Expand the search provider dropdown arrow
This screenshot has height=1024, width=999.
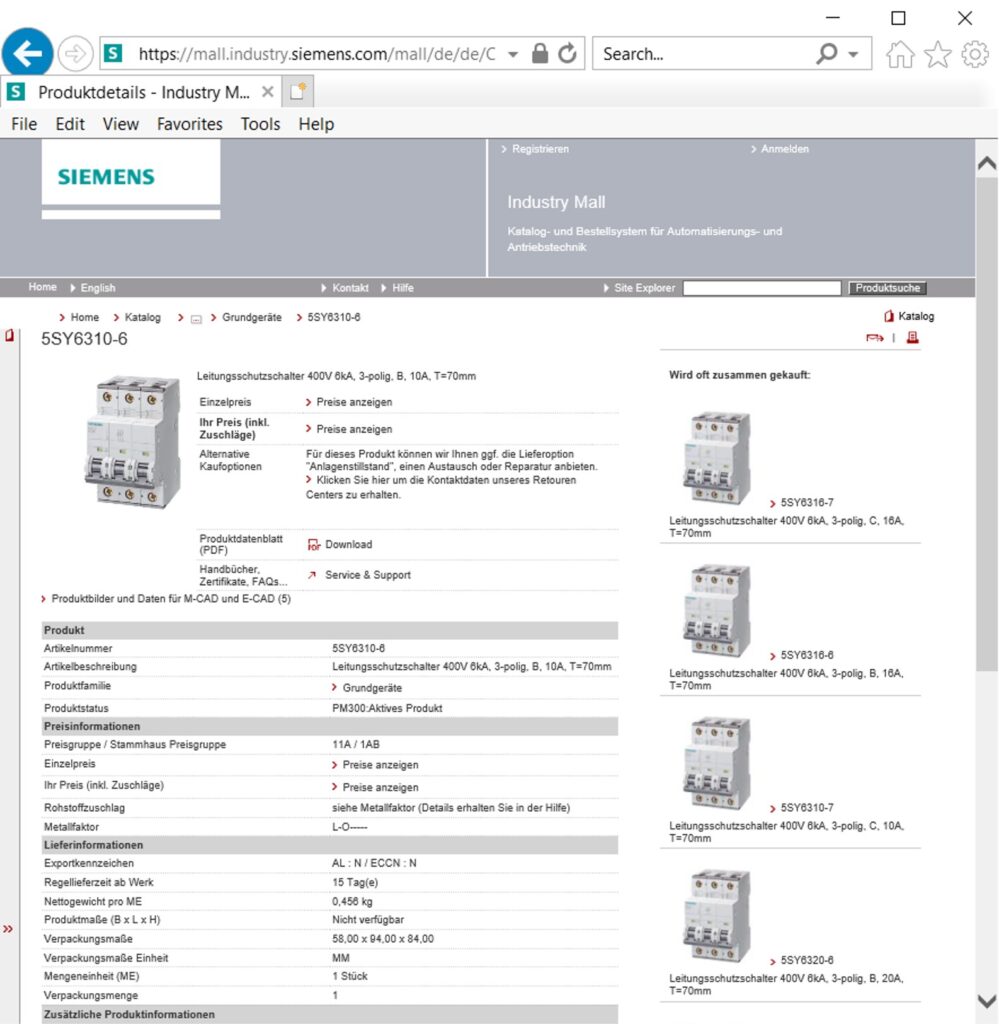(853, 55)
